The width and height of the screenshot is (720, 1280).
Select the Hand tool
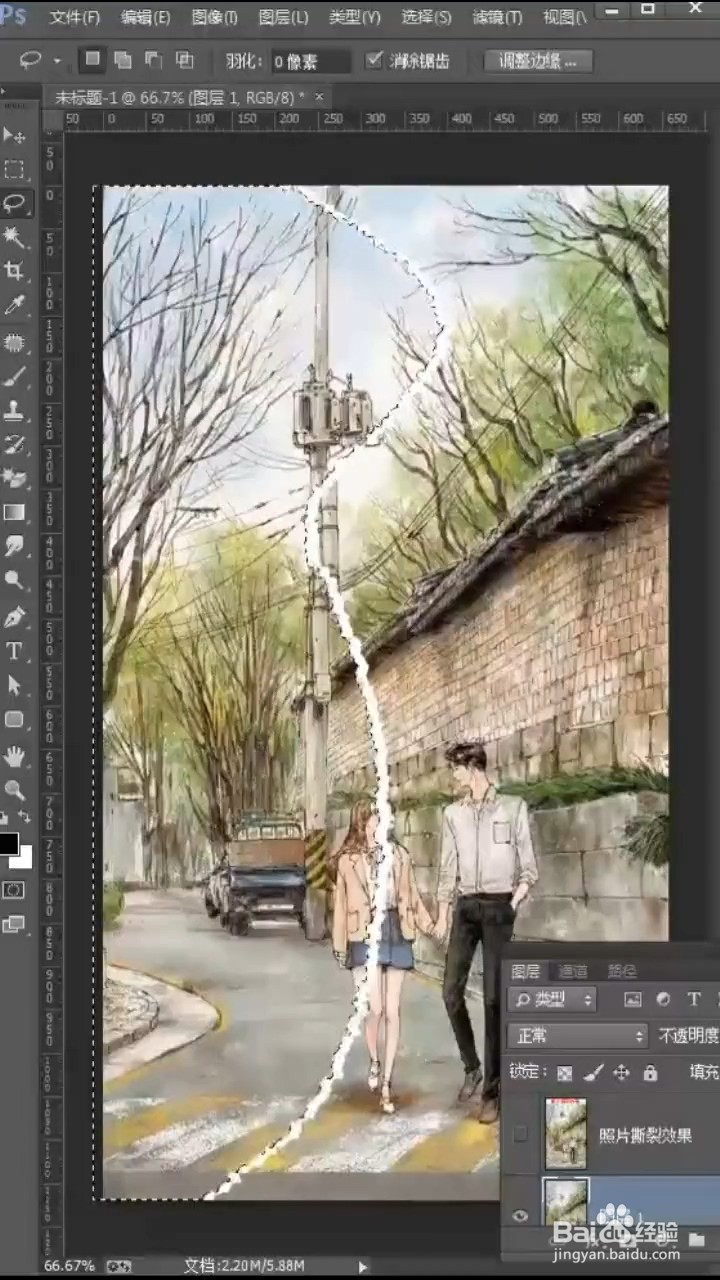pos(14,756)
